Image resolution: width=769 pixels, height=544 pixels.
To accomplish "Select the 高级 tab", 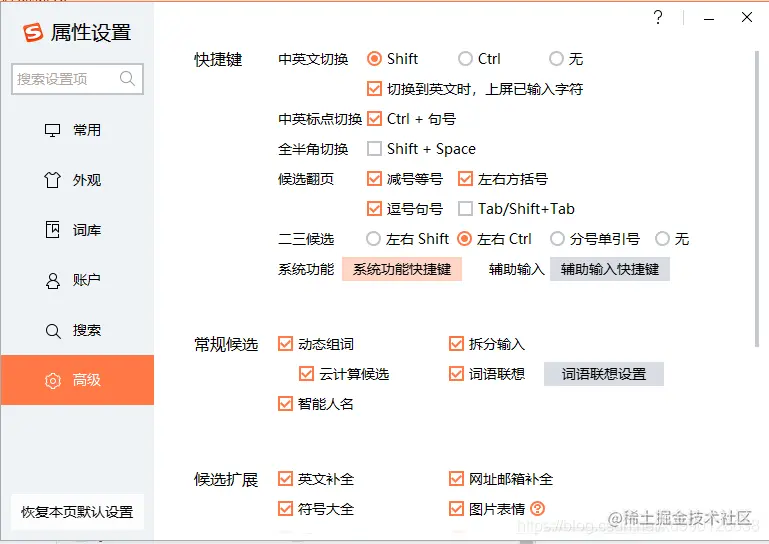I will click(x=77, y=380).
